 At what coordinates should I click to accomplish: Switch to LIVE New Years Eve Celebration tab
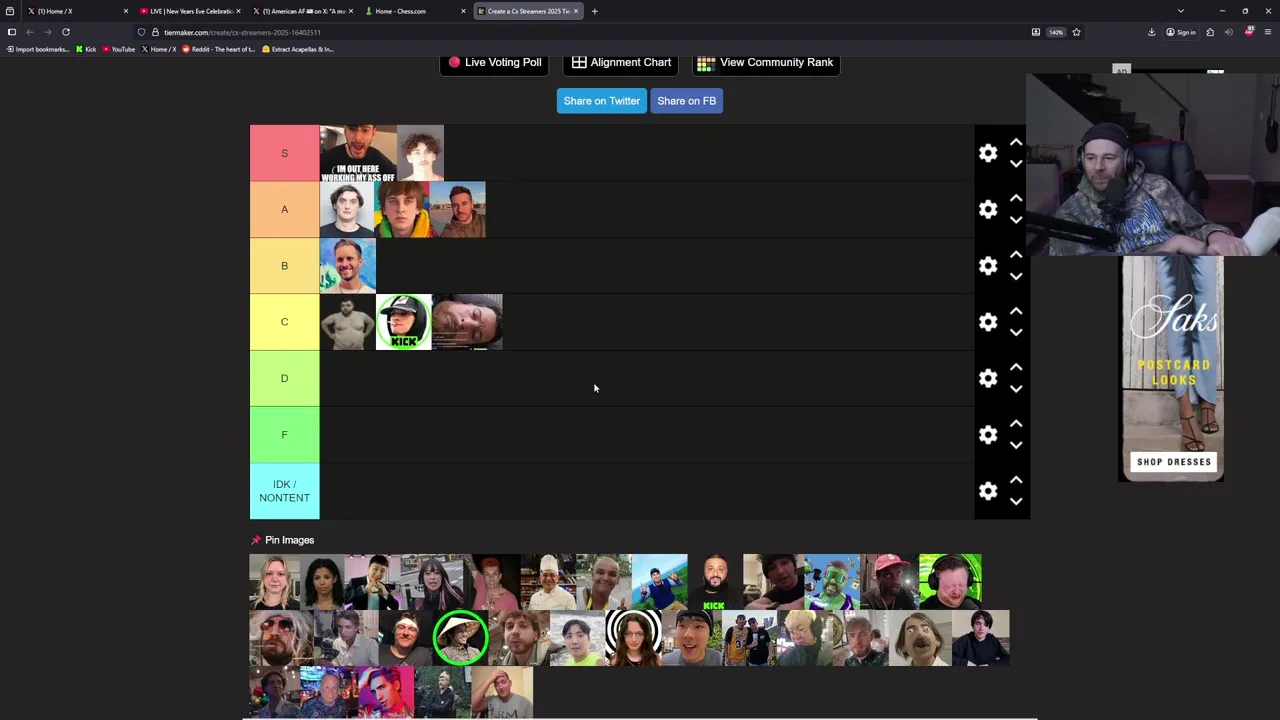pyautogui.click(x=188, y=11)
